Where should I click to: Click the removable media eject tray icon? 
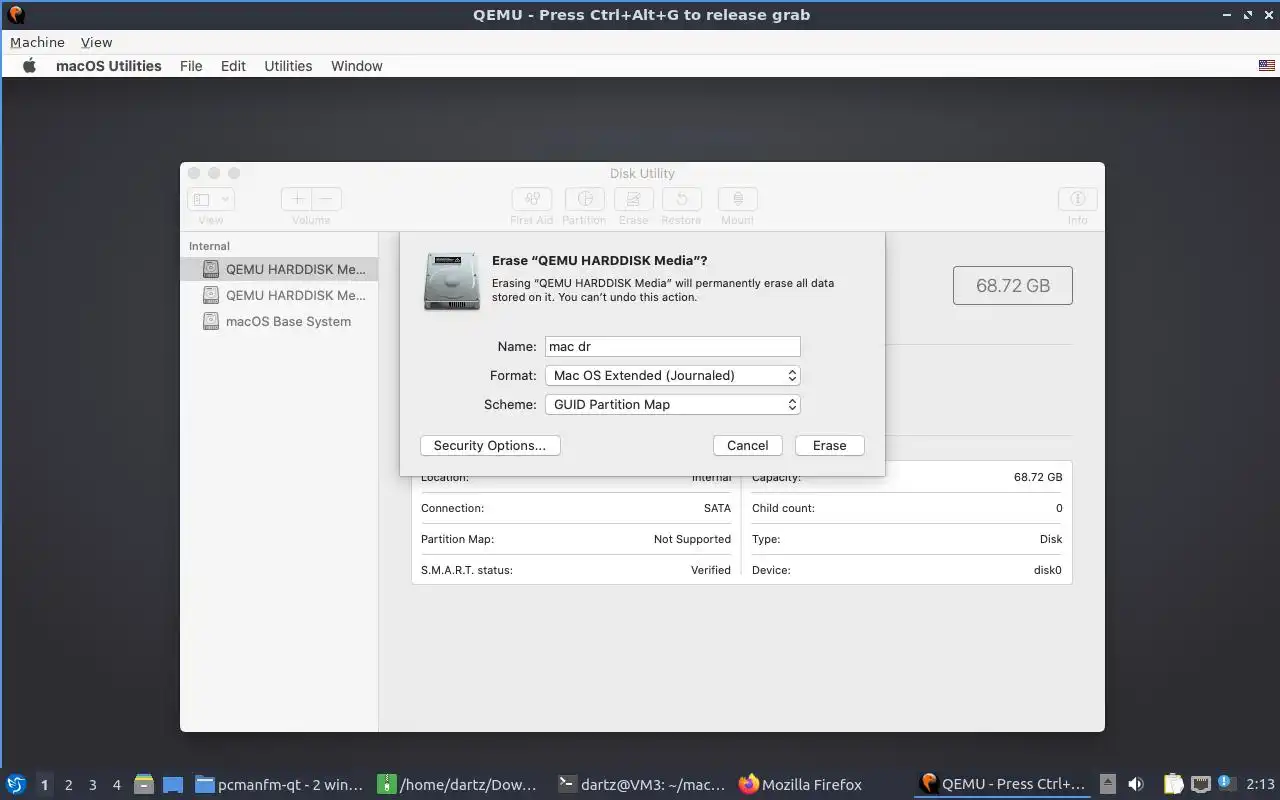pos(1108,784)
